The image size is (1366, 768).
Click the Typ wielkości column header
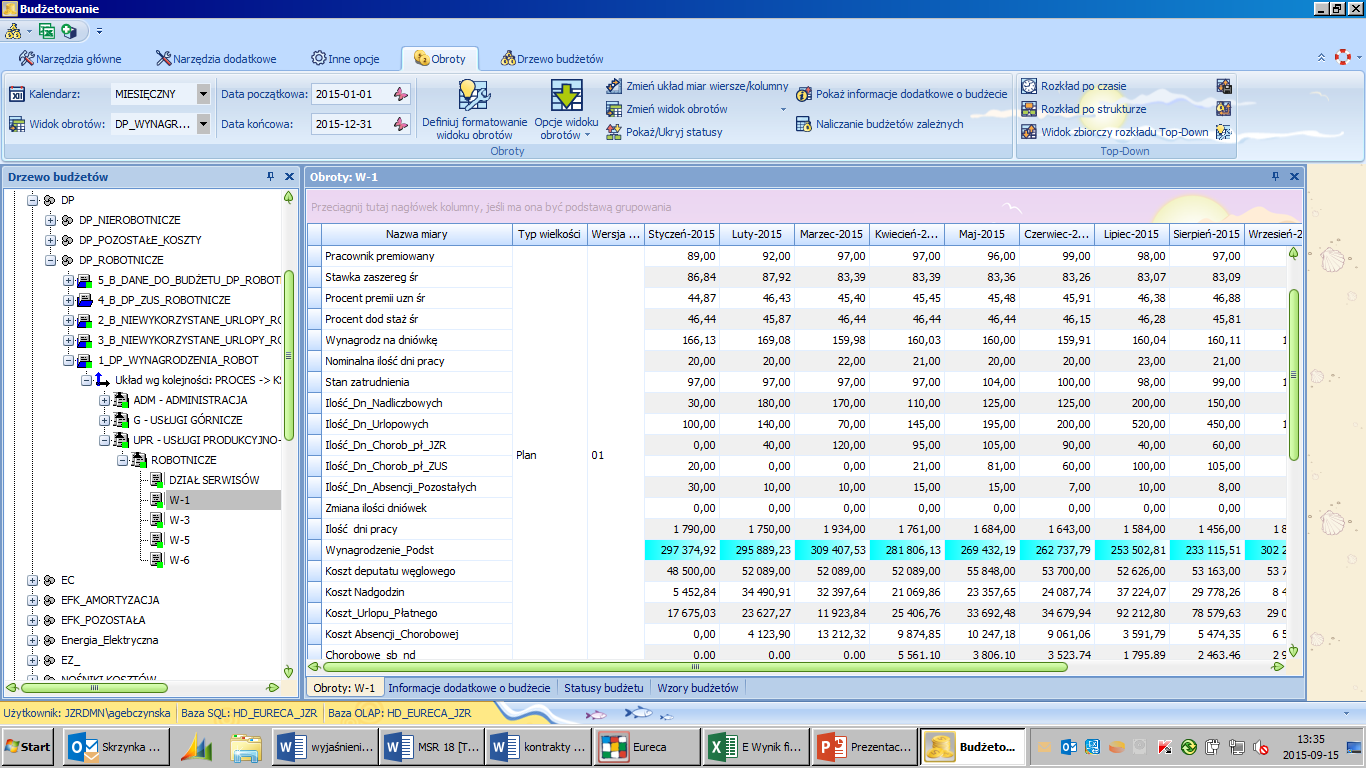pos(549,234)
